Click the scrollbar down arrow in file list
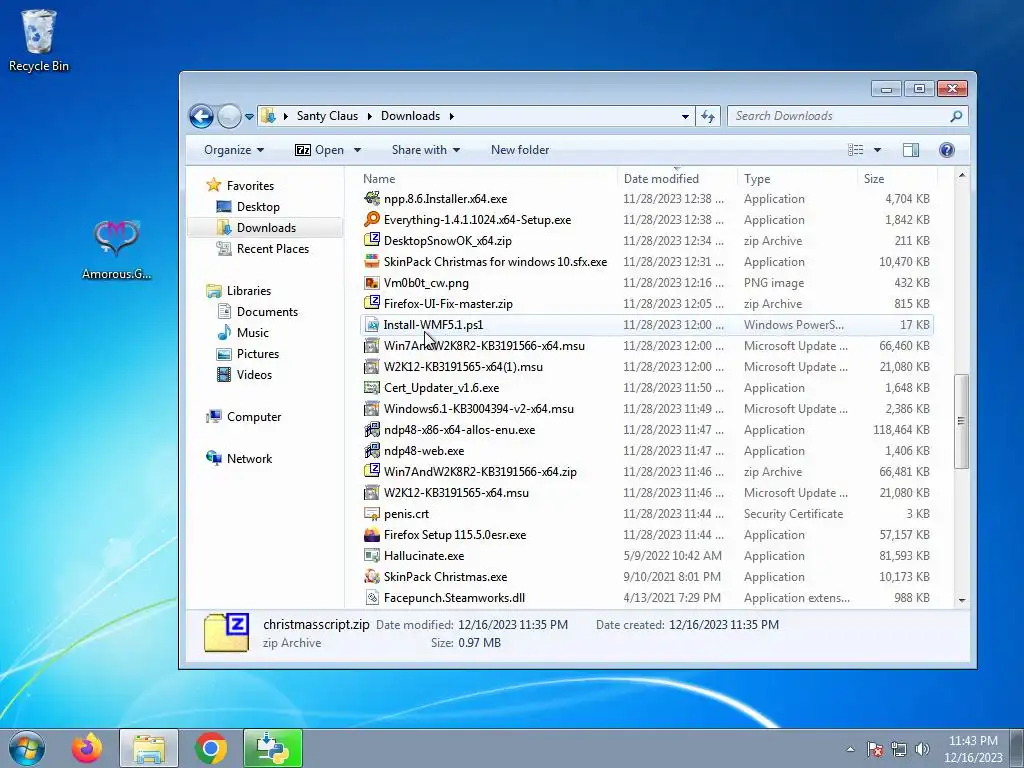1024x768 pixels. (961, 600)
